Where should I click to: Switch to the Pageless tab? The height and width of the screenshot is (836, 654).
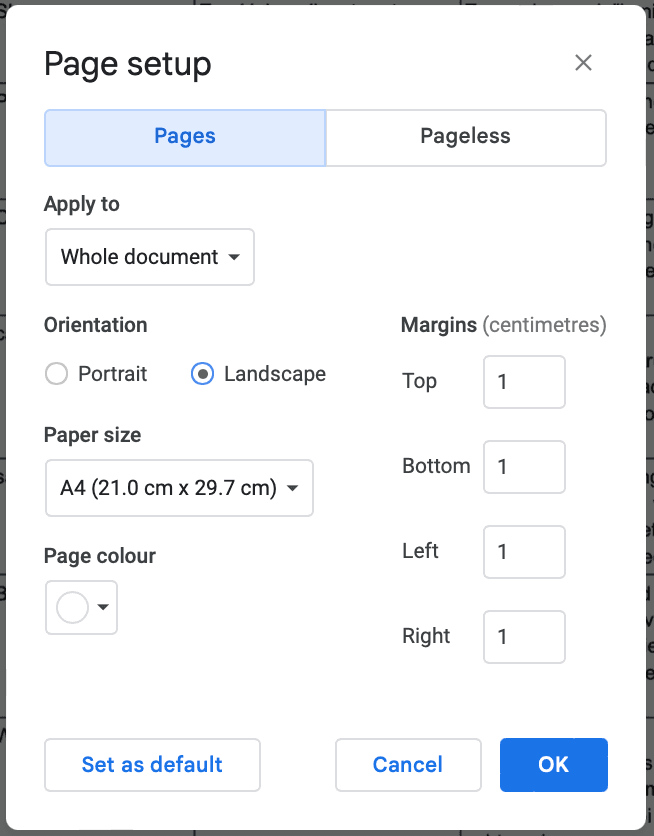point(465,137)
